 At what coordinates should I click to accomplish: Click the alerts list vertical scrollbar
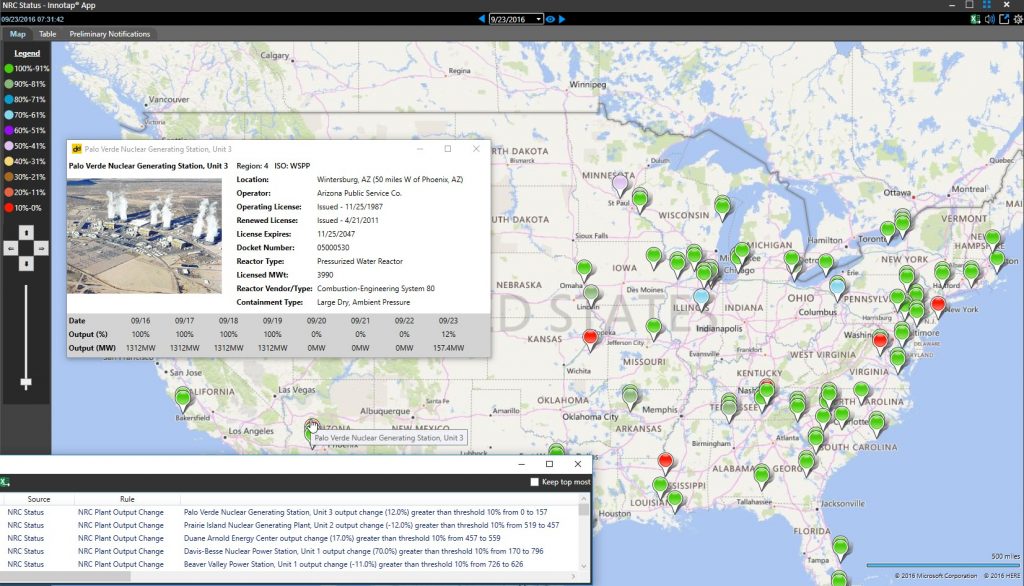click(583, 532)
